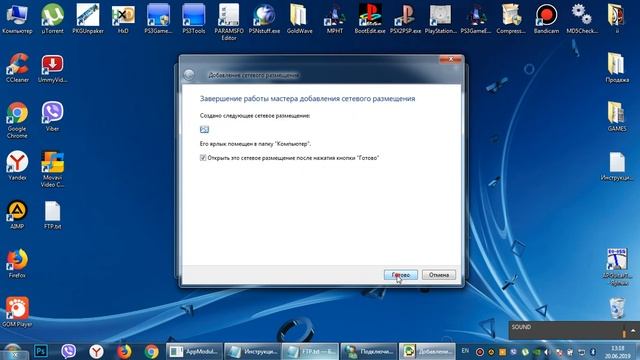Viewport: 640px width, 360px height.
Task: Open the PlayStation desktop shortcut
Action: click(440, 18)
